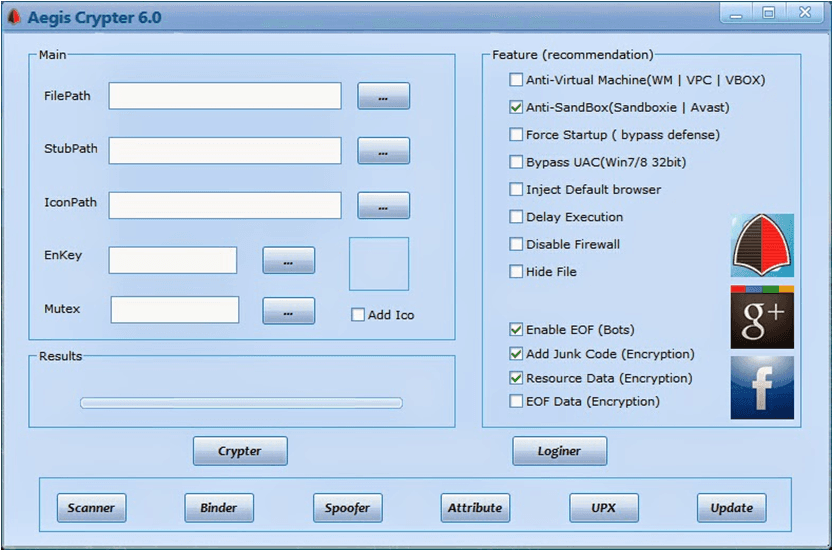832x550 pixels.
Task: Click the 'Feature (recommendation)' group label
Action: pos(573,55)
